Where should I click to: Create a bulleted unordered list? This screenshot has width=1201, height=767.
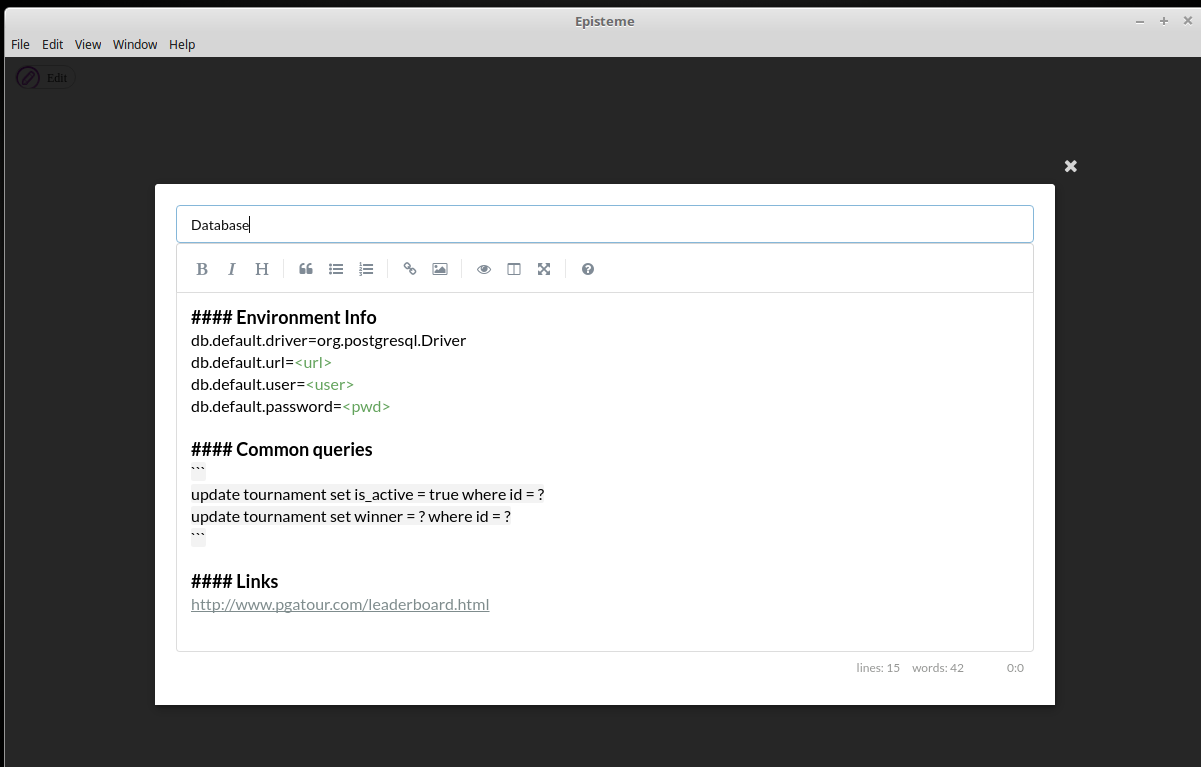coord(336,269)
